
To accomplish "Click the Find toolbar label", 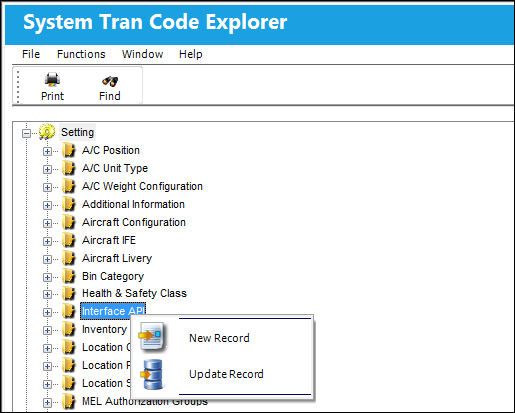I will [110, 96].
